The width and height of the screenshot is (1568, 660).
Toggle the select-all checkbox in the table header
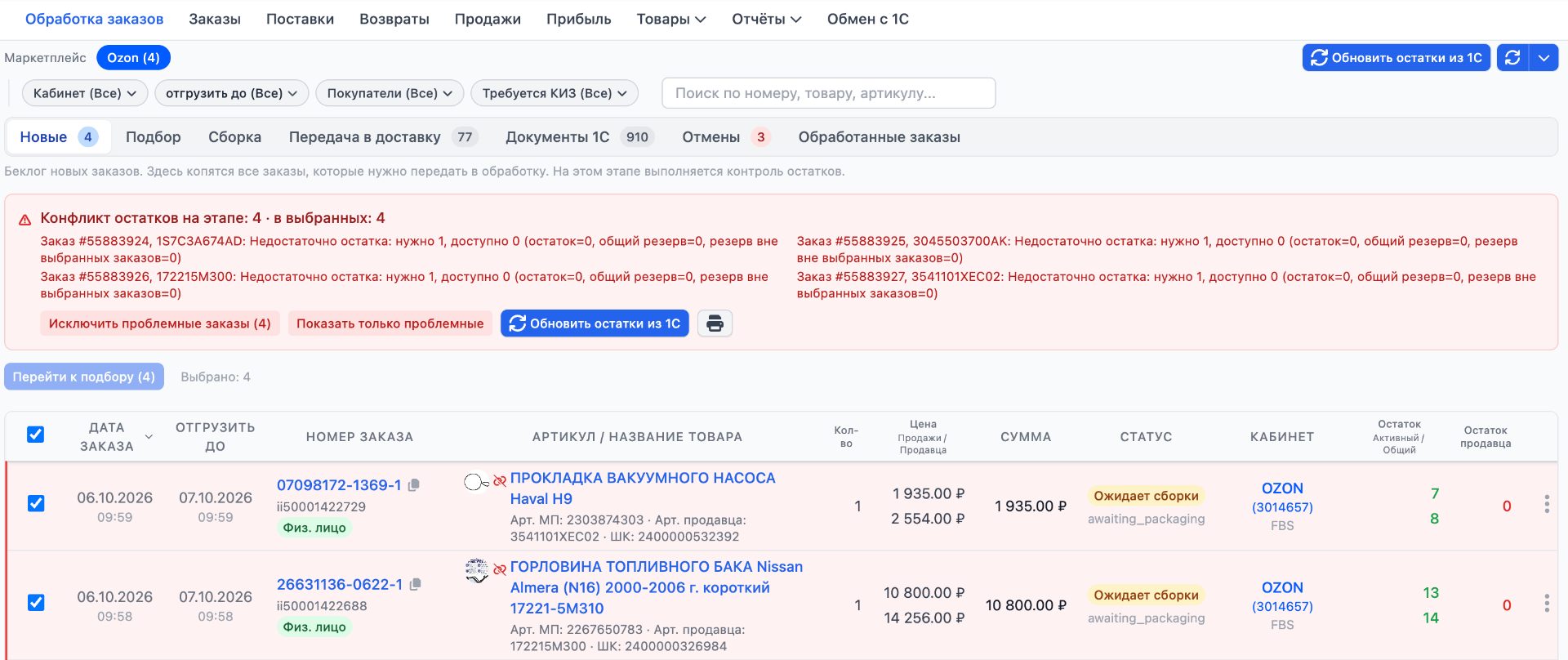pos(36,435)
